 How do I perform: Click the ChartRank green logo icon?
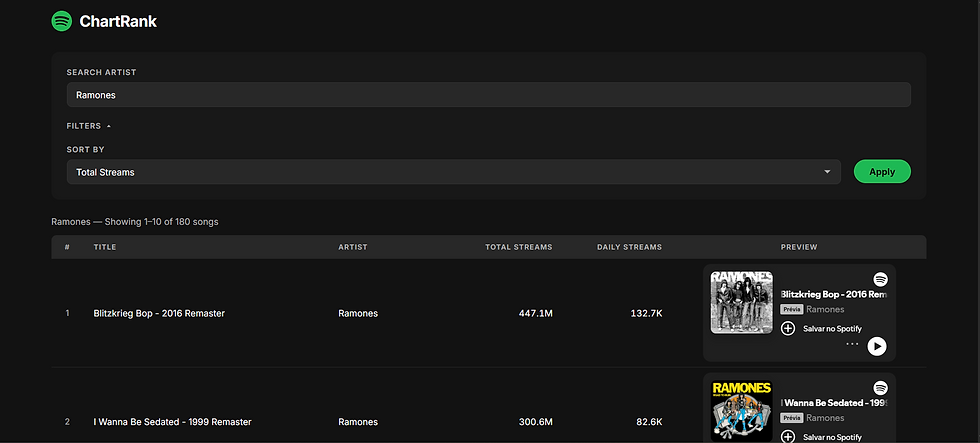click(x=61, y=21)
